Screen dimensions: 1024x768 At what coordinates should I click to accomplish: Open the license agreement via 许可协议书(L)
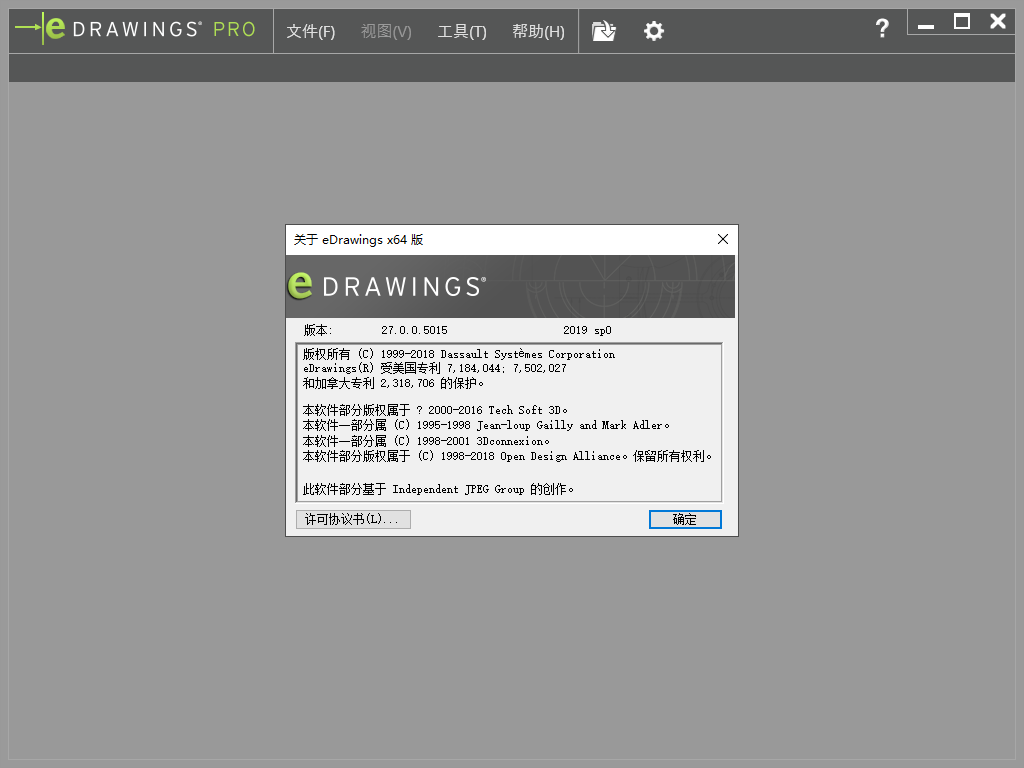[x=353, y=519]
